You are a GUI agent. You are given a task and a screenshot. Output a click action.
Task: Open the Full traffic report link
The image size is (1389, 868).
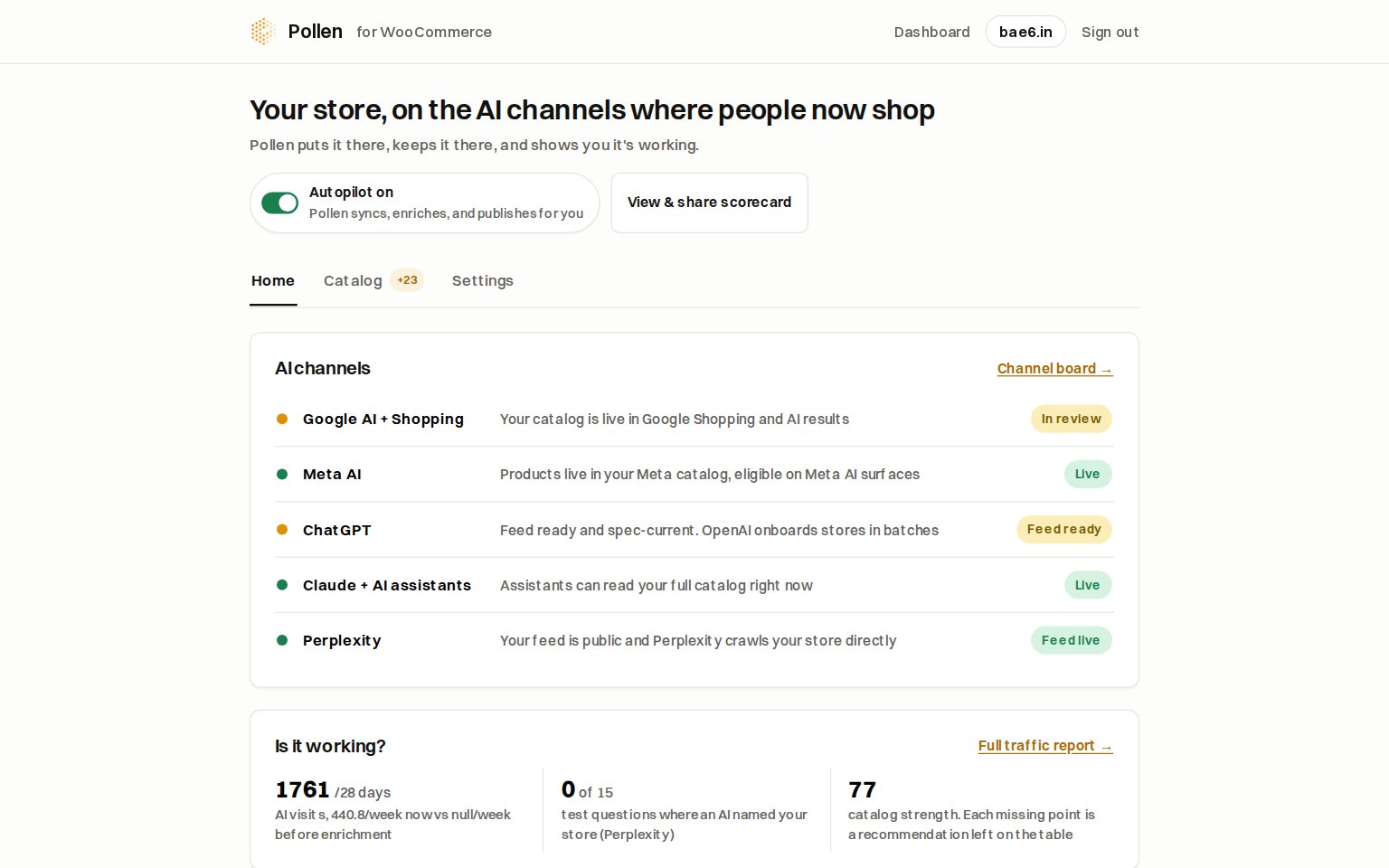[x=1045, y=746]
